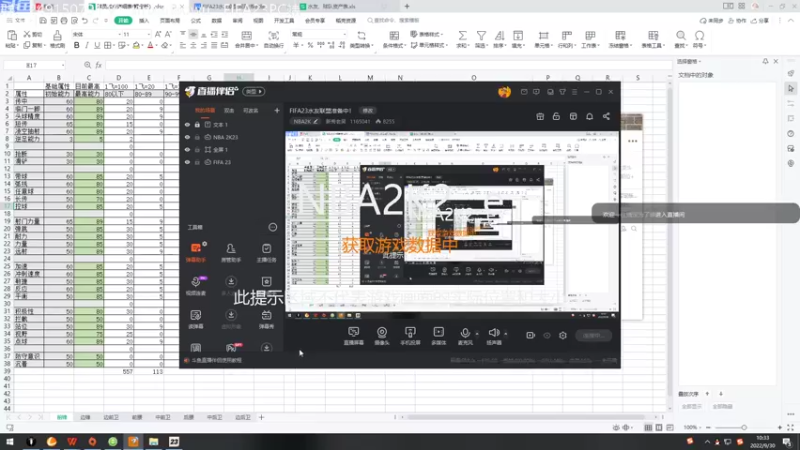Toggle lock on FIFA 23 layer

197,162
